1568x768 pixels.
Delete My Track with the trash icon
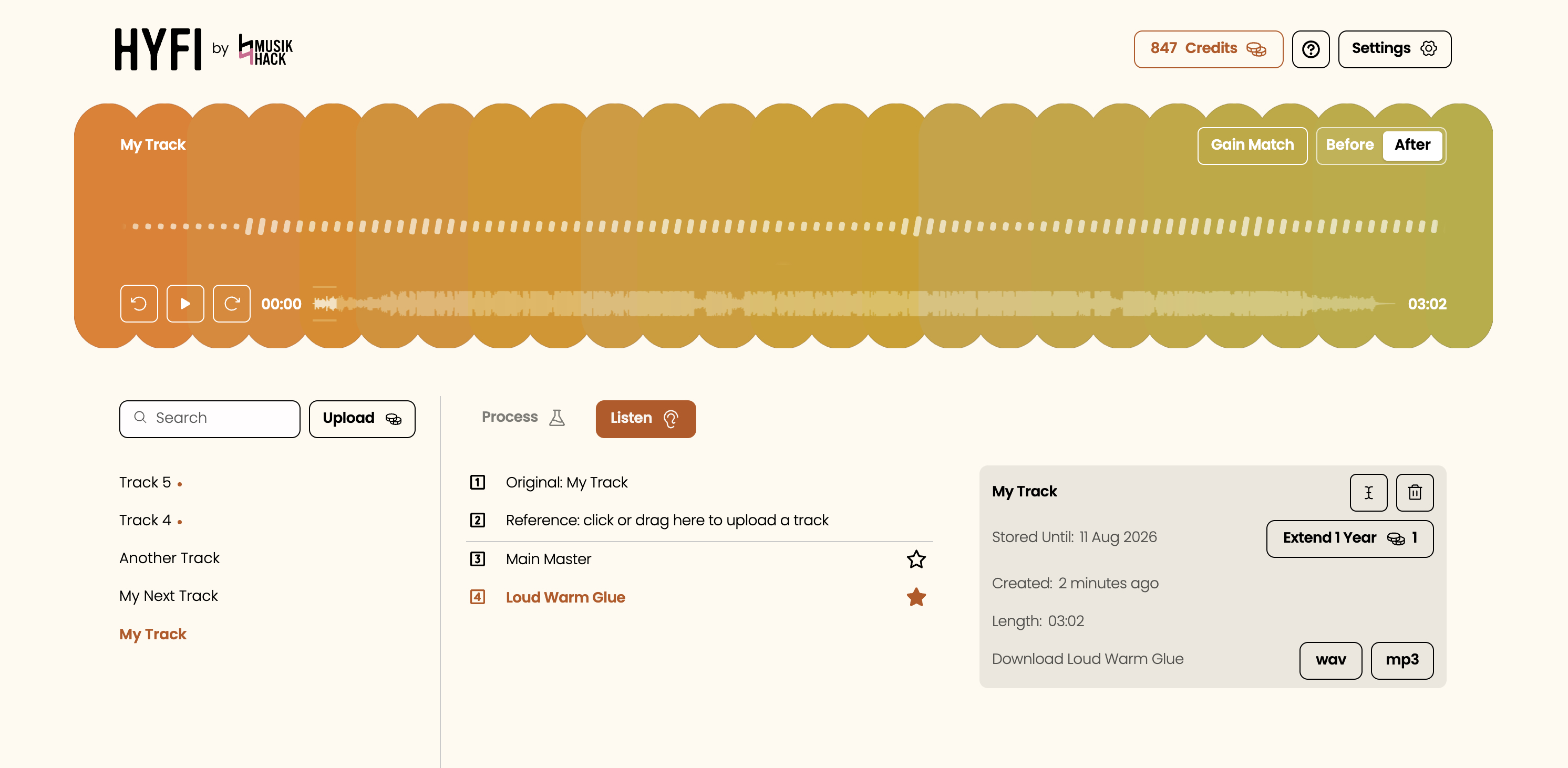1415,492
